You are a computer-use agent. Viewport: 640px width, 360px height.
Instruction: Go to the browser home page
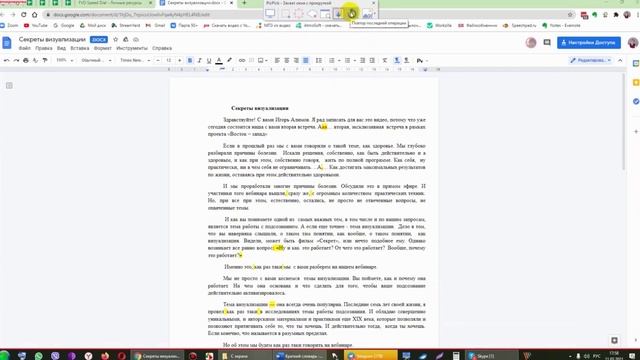[x=35, y=15]
